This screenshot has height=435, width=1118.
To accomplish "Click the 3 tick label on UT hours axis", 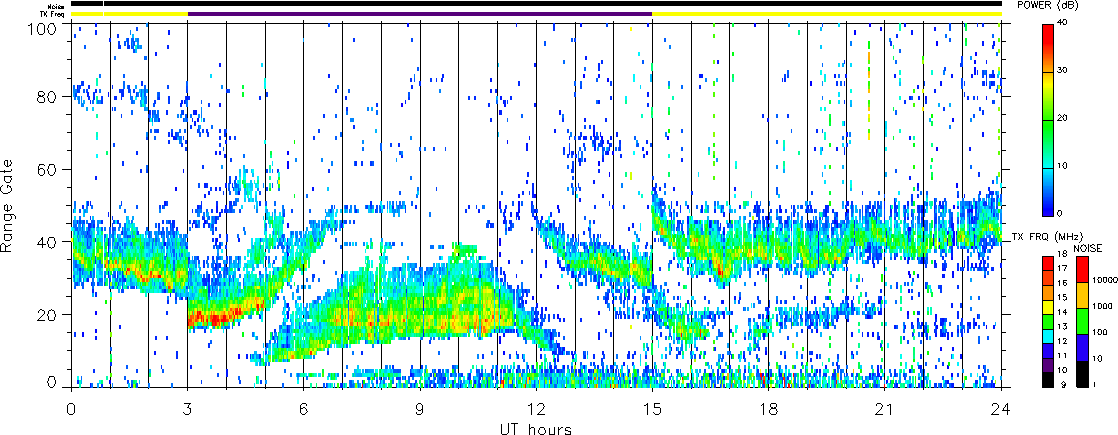I will coord(188,409).
